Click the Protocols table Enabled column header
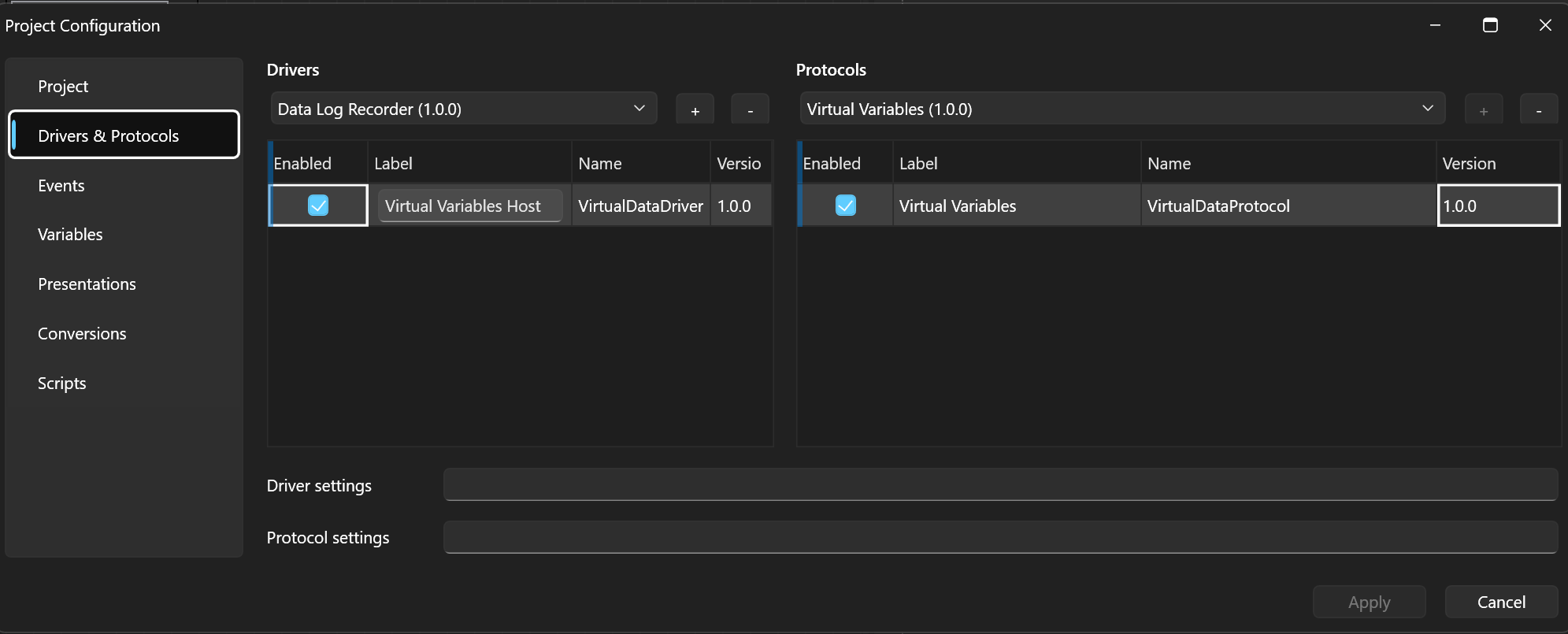The height and width of the screenshot is (634, 1568). coord(845,163)
